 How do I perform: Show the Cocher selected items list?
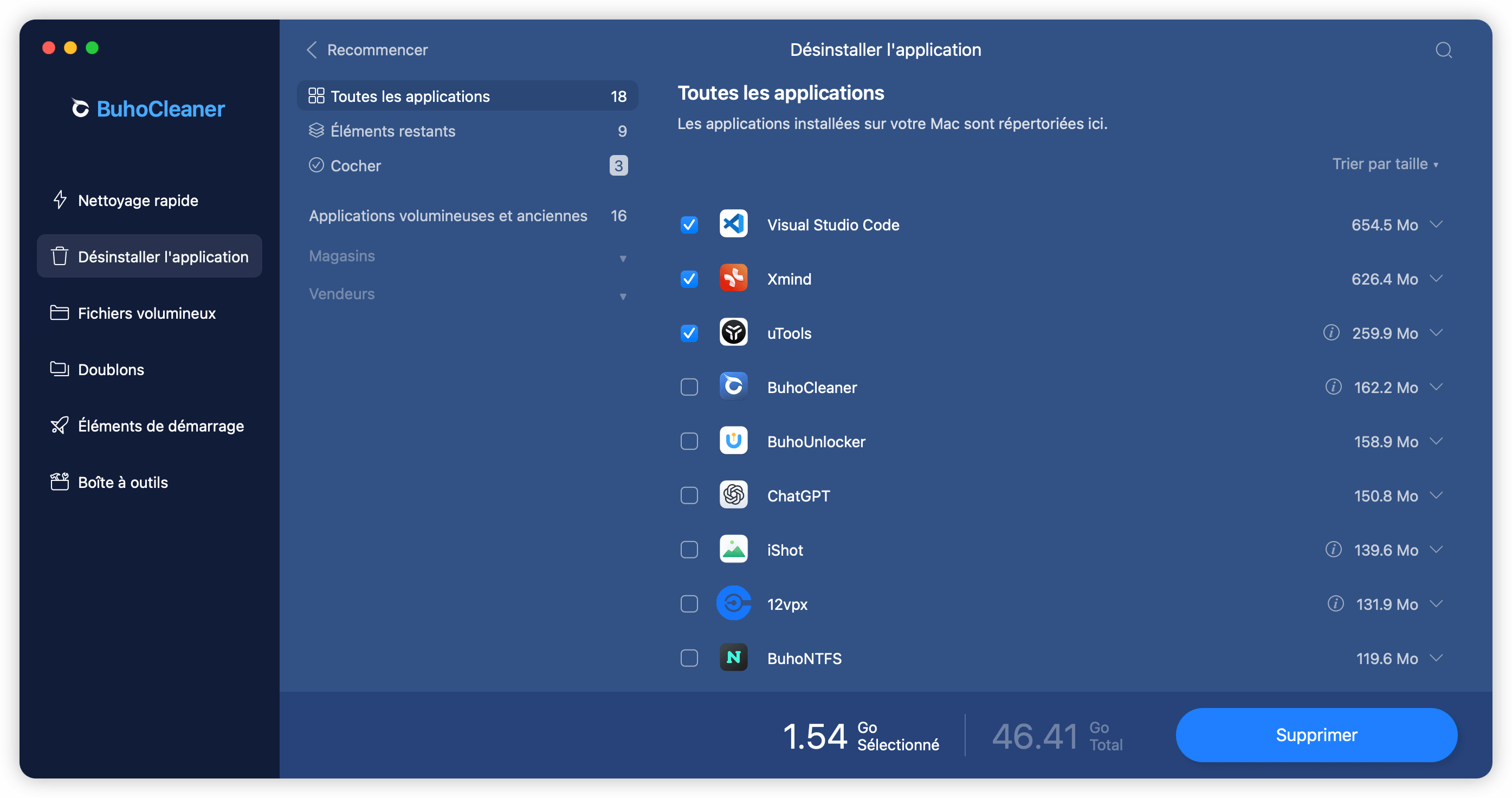[x=467, y=165]
